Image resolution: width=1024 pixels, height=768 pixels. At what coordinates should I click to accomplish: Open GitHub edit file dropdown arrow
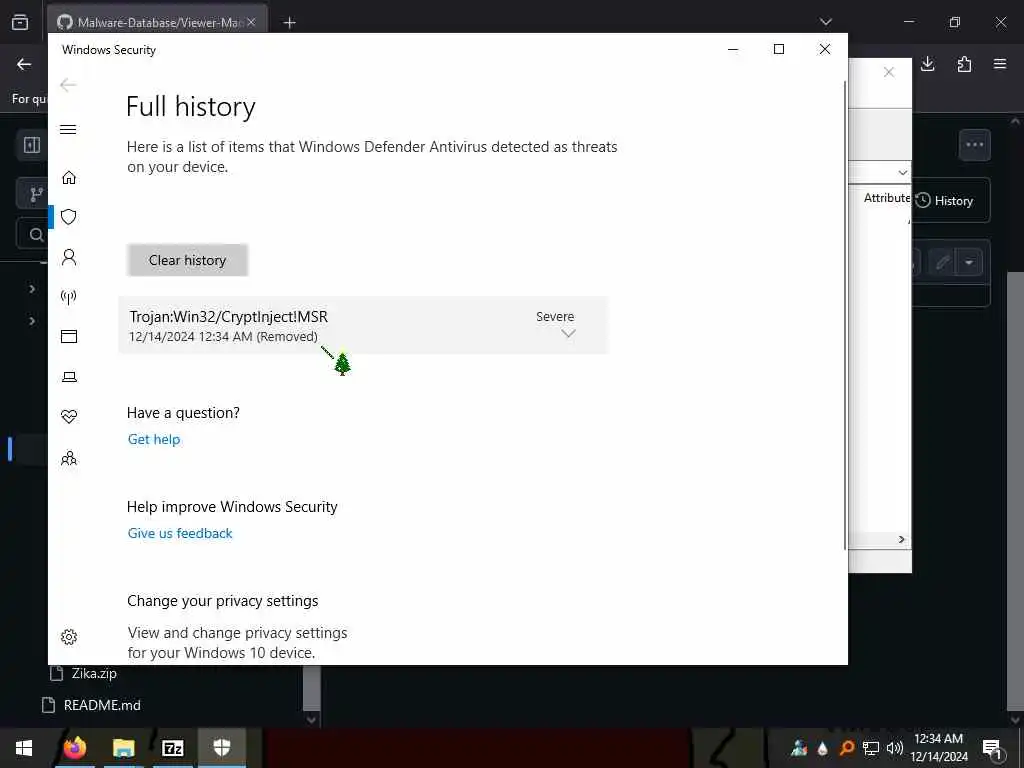click(969, 263)
